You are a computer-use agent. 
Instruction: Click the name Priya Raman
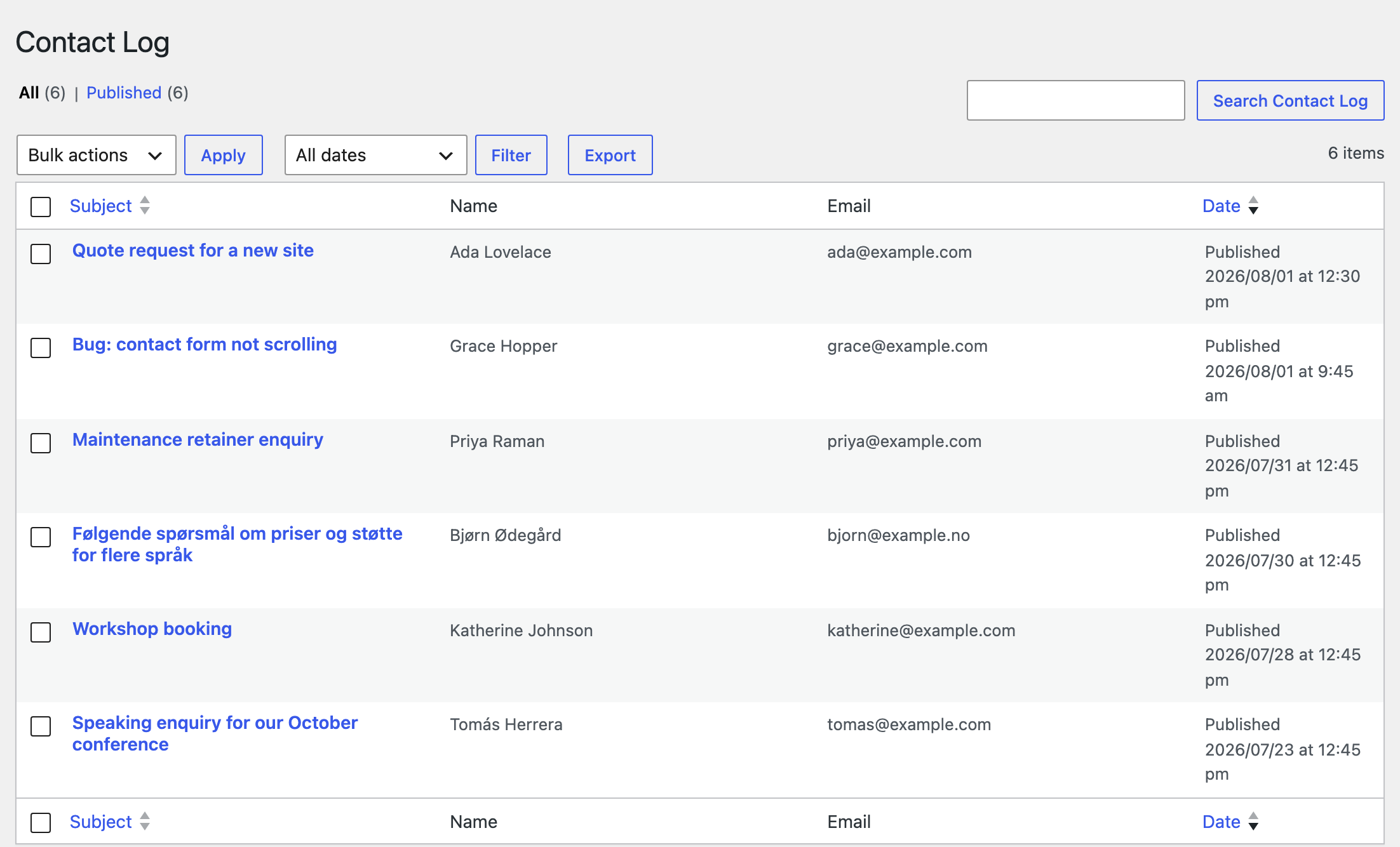497,441
